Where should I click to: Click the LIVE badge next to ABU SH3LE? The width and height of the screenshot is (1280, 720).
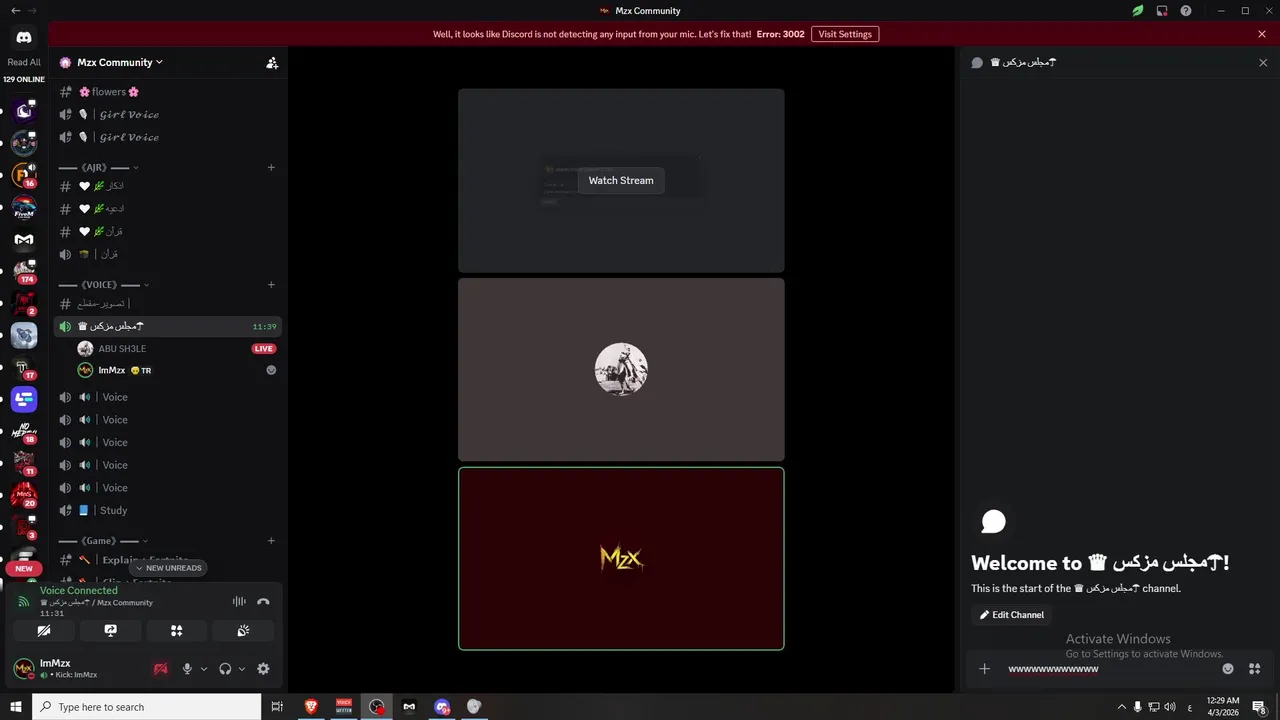[264, 349]
